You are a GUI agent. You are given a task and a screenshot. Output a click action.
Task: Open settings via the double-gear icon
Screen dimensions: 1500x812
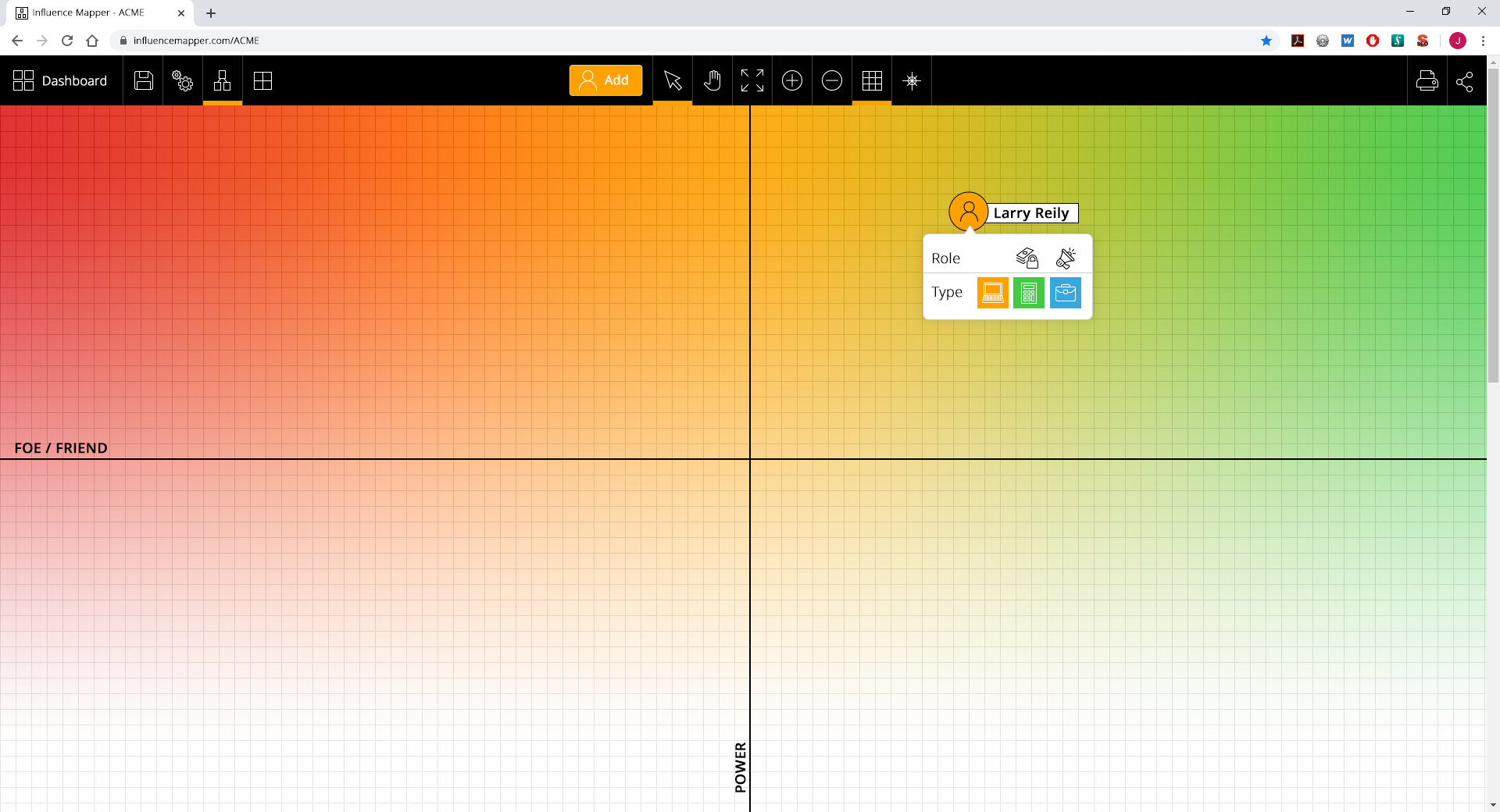click(183, 80)
